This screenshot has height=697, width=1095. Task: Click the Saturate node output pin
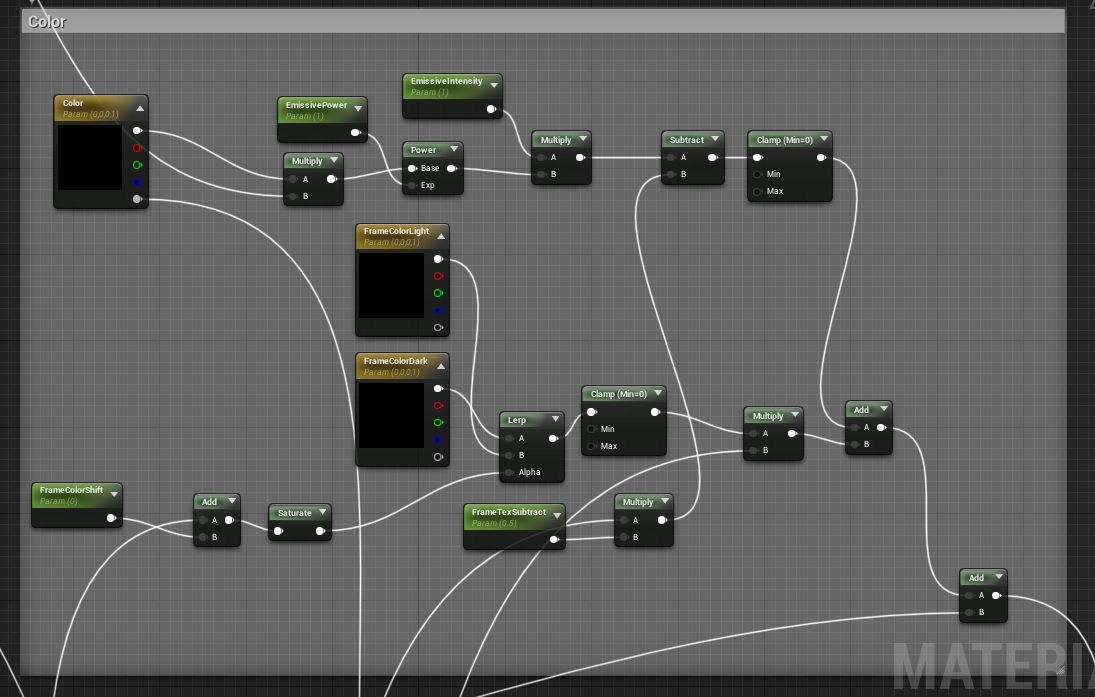tap(320, 531)
